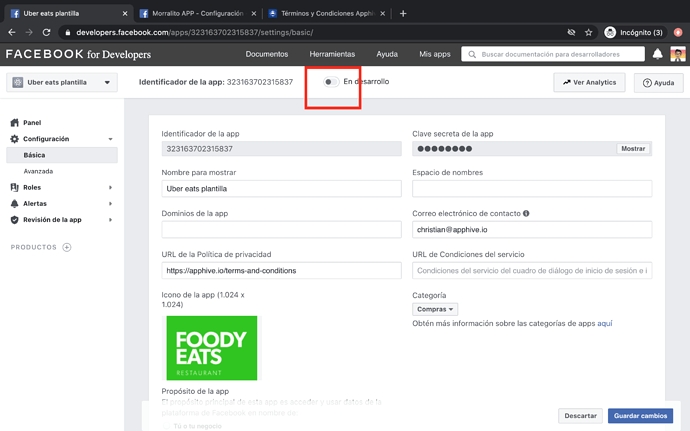Add a product with the plus icon

coord(67,247)
